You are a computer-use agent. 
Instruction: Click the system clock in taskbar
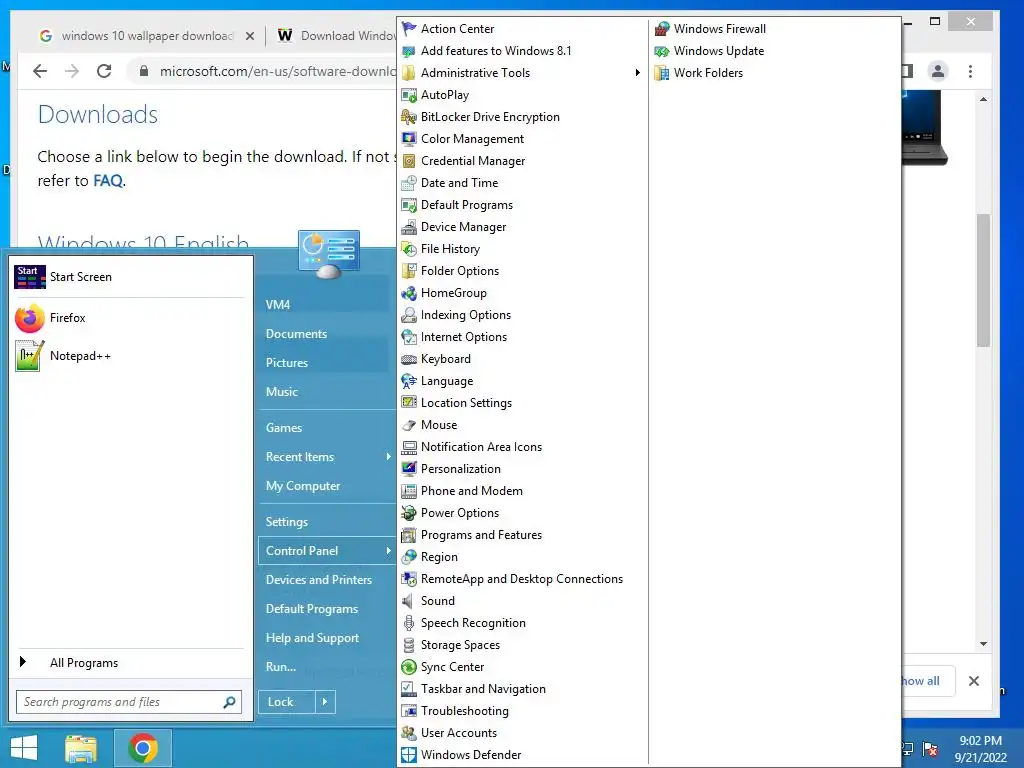coord(980,749)
